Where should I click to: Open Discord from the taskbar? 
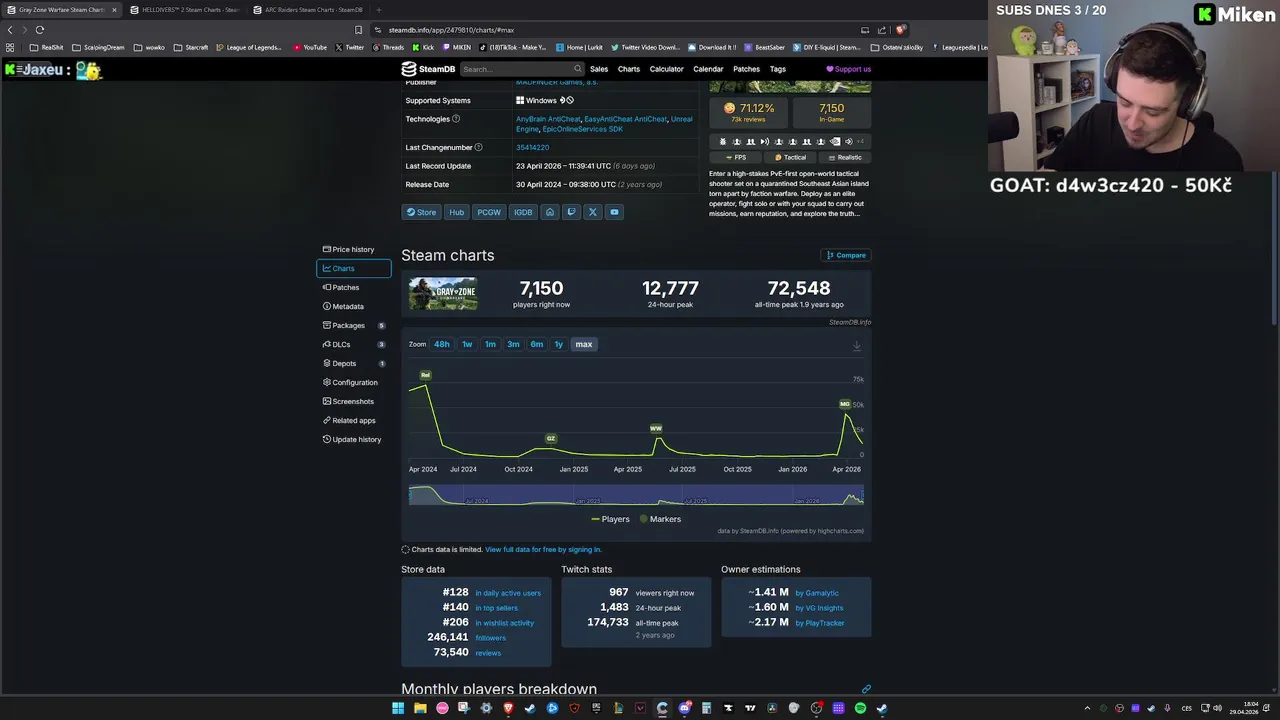(x=684, y=708)
